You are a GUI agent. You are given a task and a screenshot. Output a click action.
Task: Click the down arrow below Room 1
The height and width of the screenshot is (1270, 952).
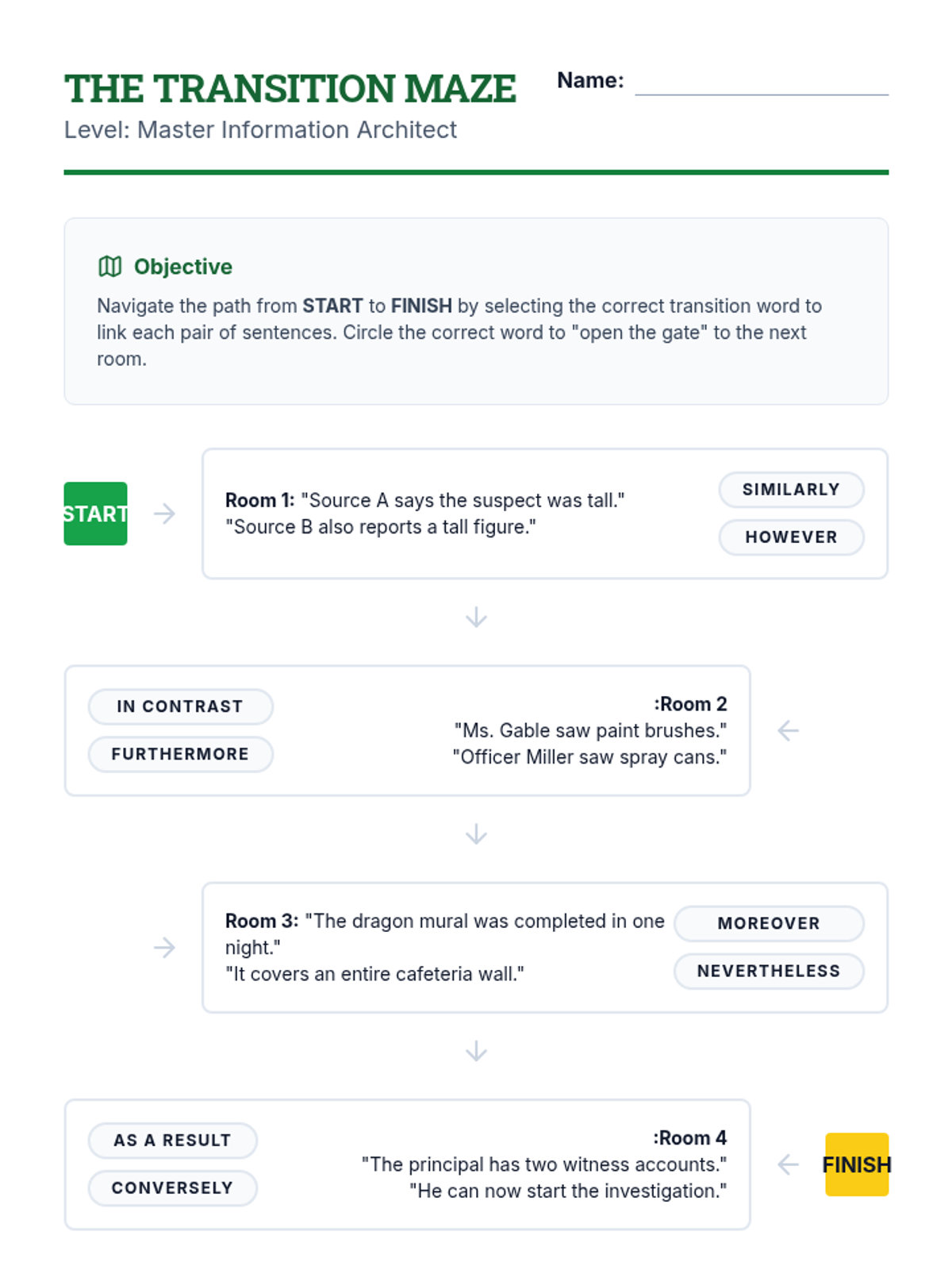[x=476, y=618]
